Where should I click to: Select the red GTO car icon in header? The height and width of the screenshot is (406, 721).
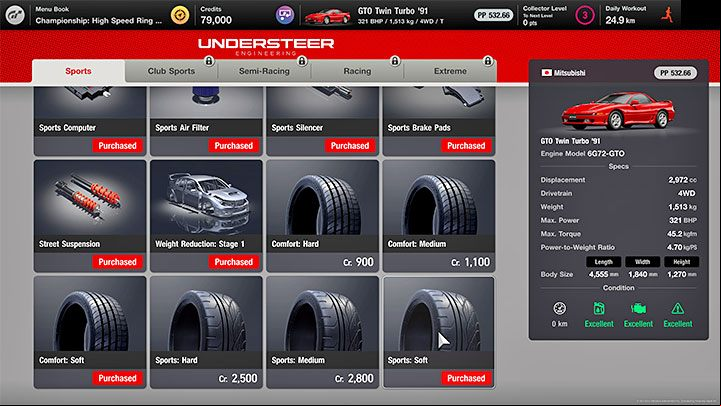pos(327,17)
